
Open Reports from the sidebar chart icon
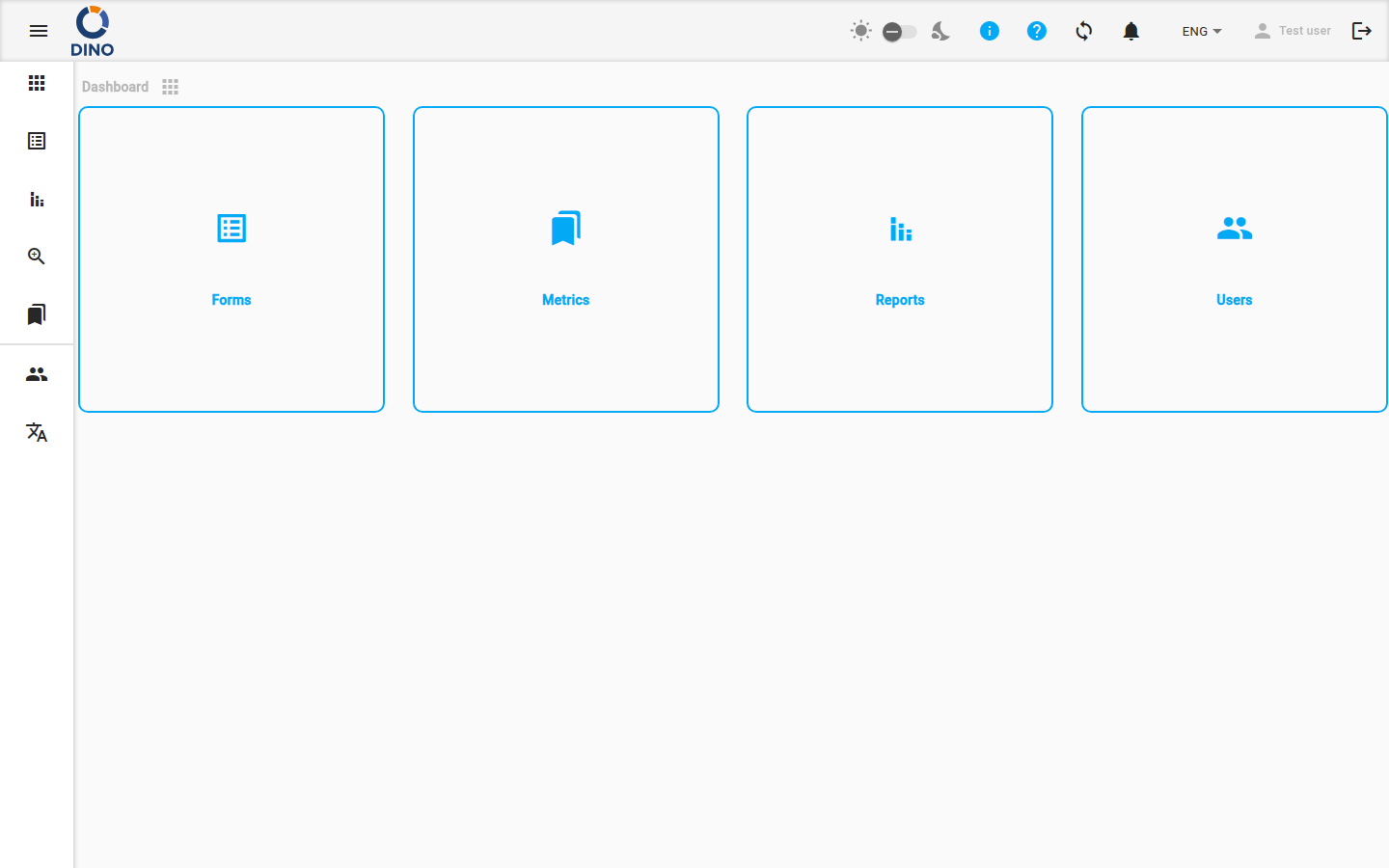pos(37,199)
